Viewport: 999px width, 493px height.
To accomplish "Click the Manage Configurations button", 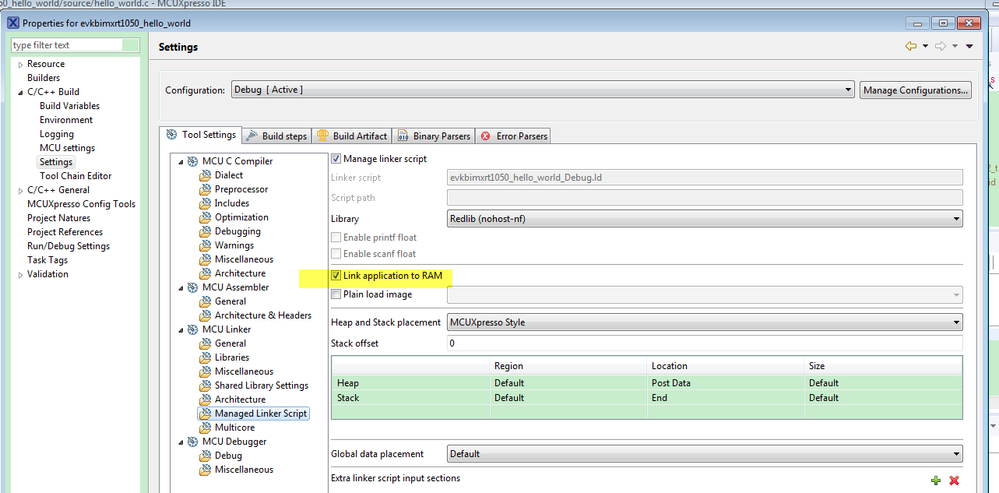I will [916, 90].
